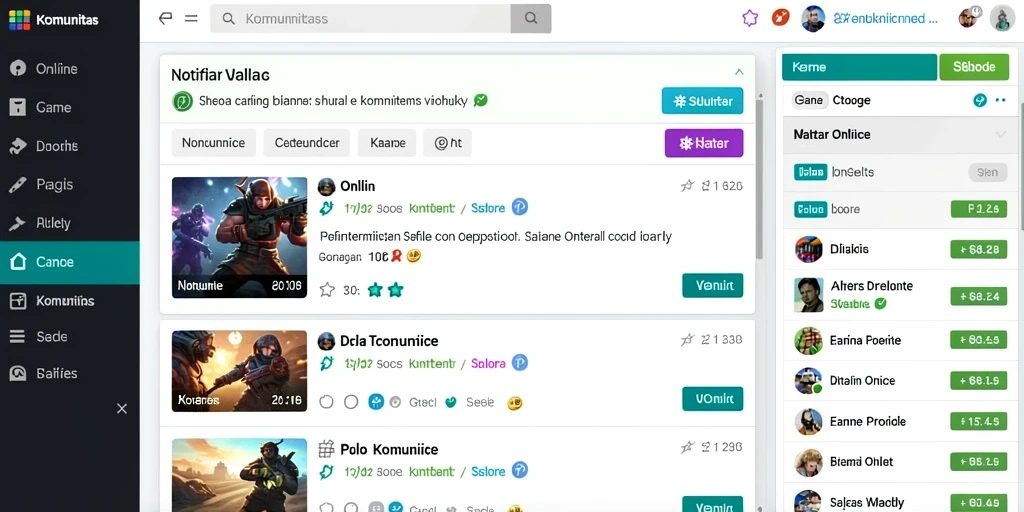Toggle the outline star rating on Onllin post
This screenshot has height=512, width=1024.
click(x=327, y=290)
